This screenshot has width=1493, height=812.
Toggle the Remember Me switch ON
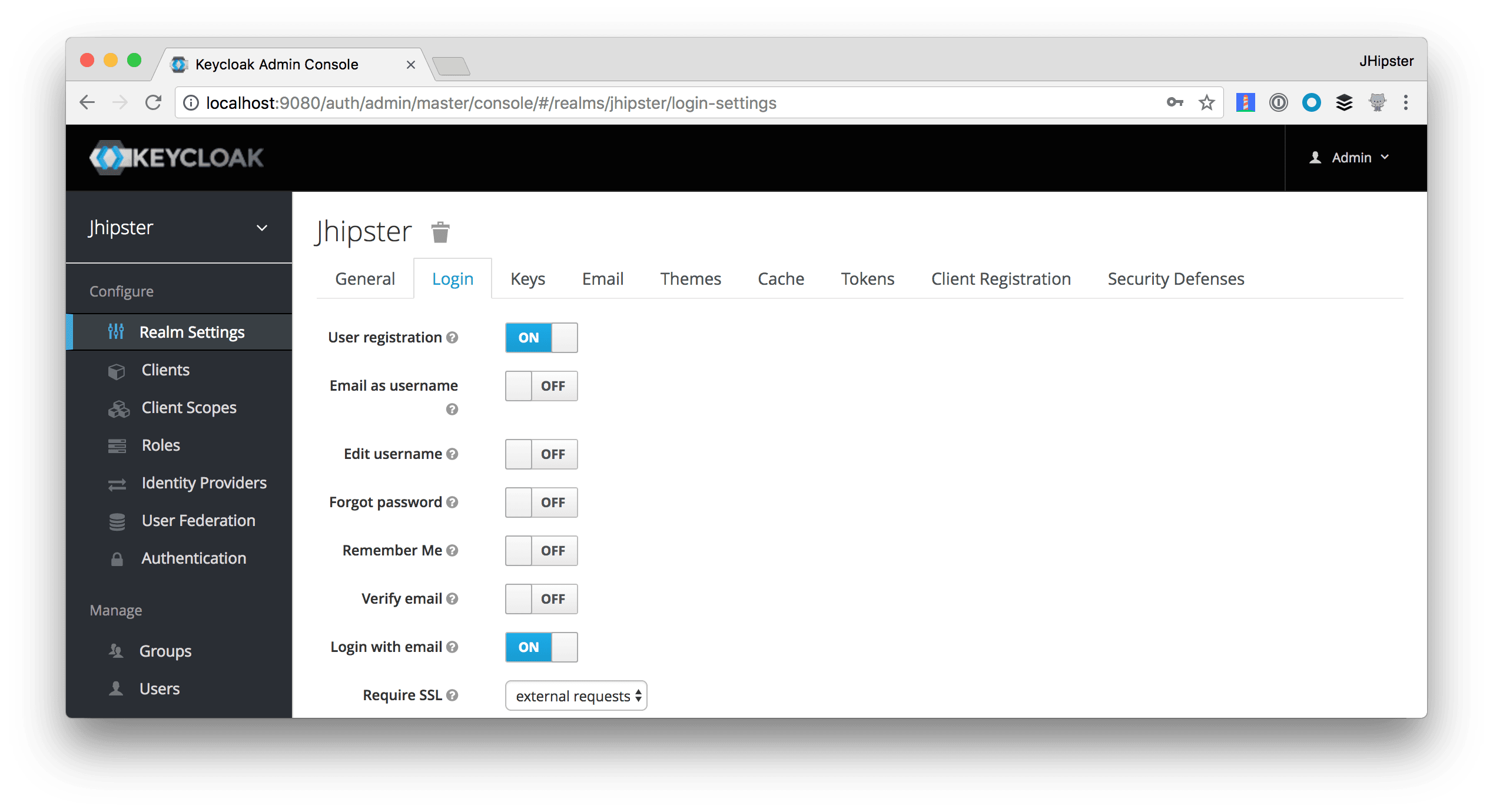[x=540, y=550]
